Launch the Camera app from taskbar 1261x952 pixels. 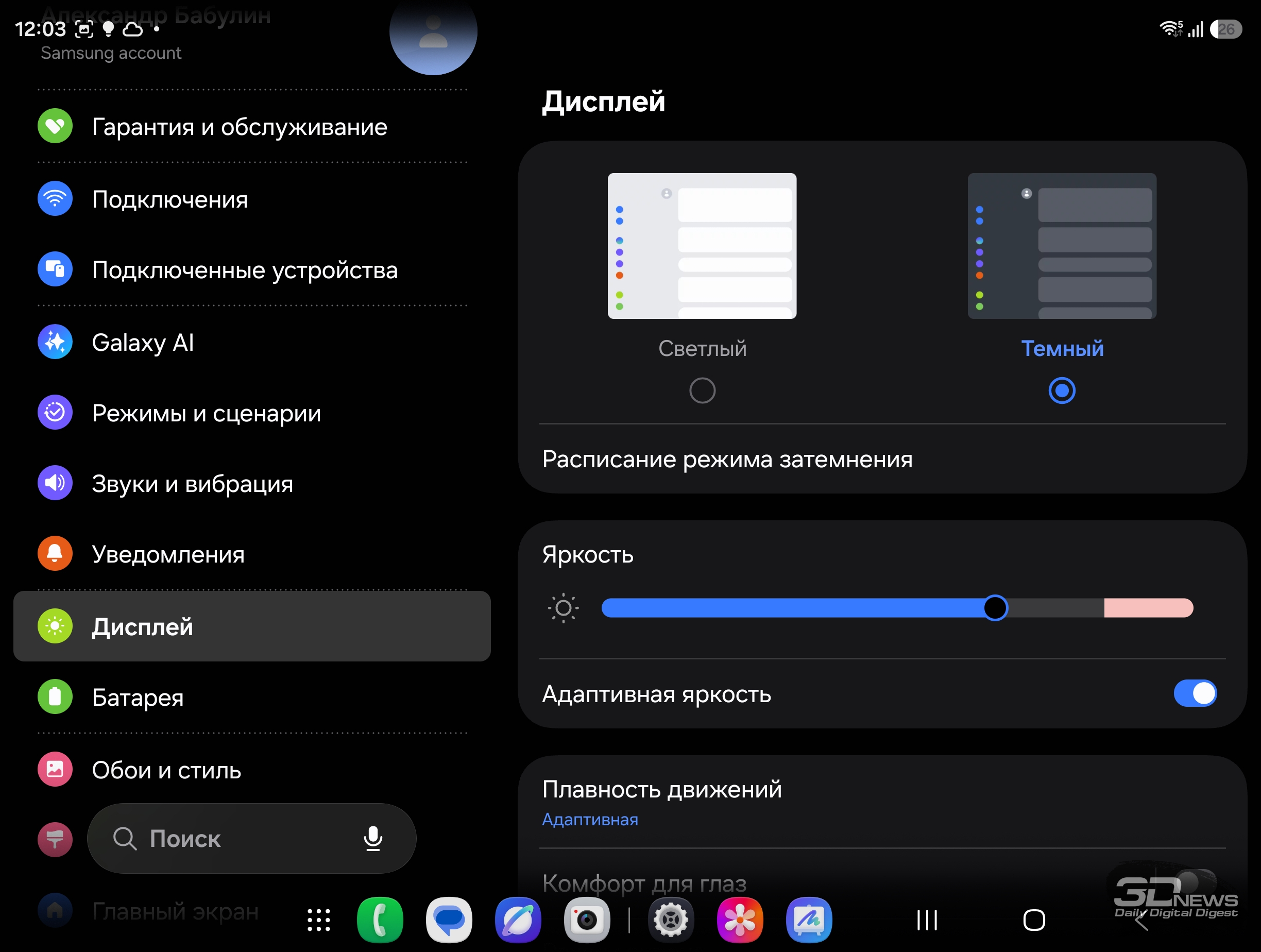tap(587, 920)
